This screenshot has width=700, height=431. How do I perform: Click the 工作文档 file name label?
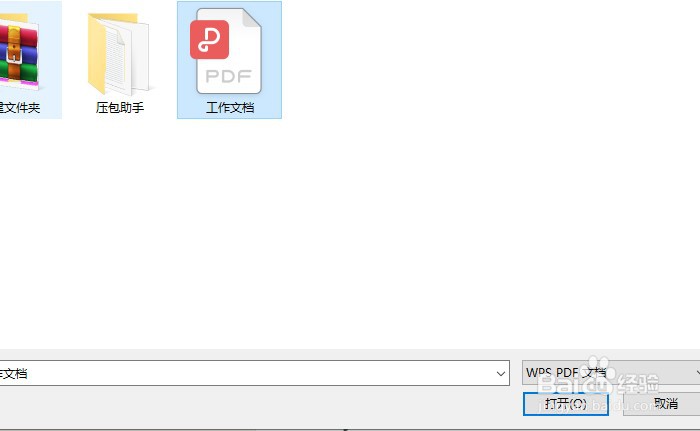[230, 108]
